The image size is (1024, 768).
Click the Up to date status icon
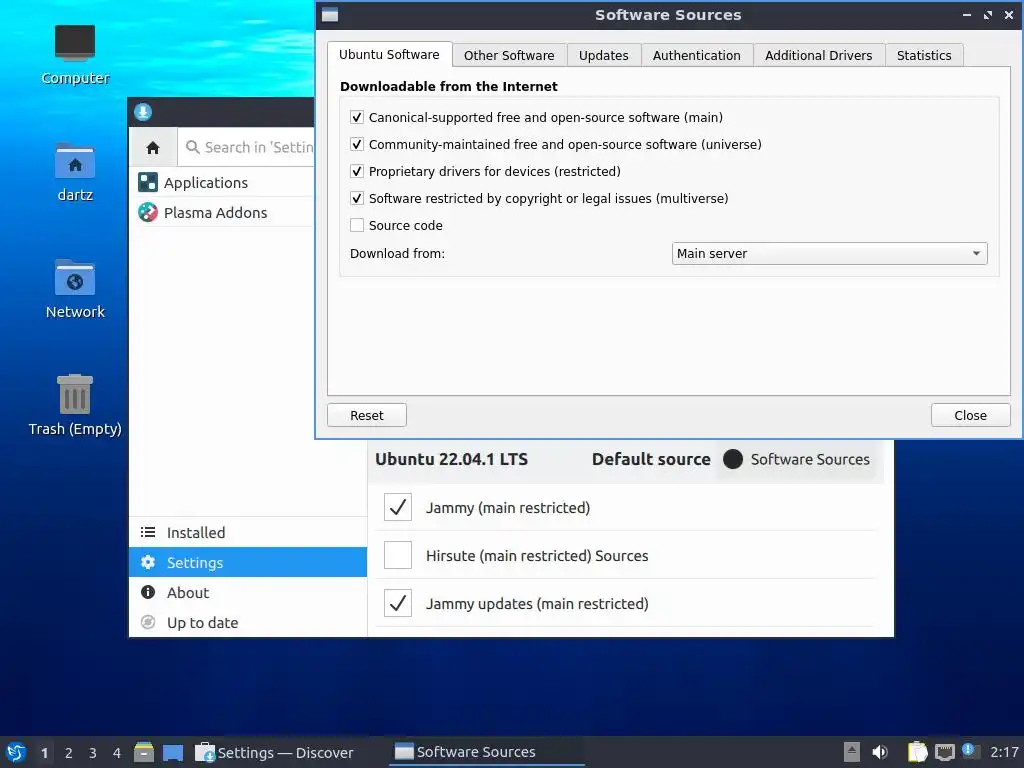pyautogui.click(x=148, y=622)
